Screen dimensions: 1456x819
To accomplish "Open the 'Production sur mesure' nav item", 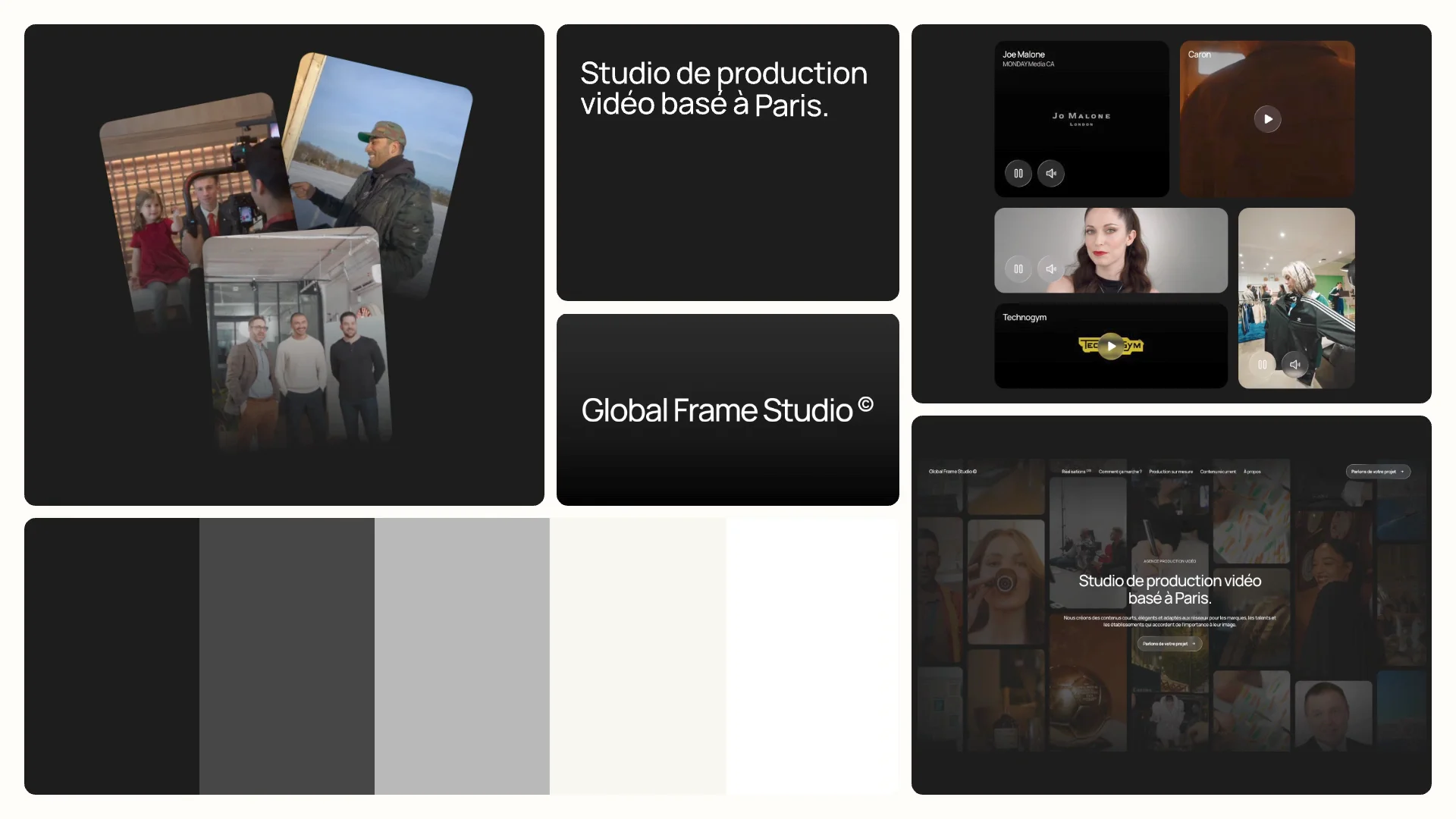I will (1171, 472).
